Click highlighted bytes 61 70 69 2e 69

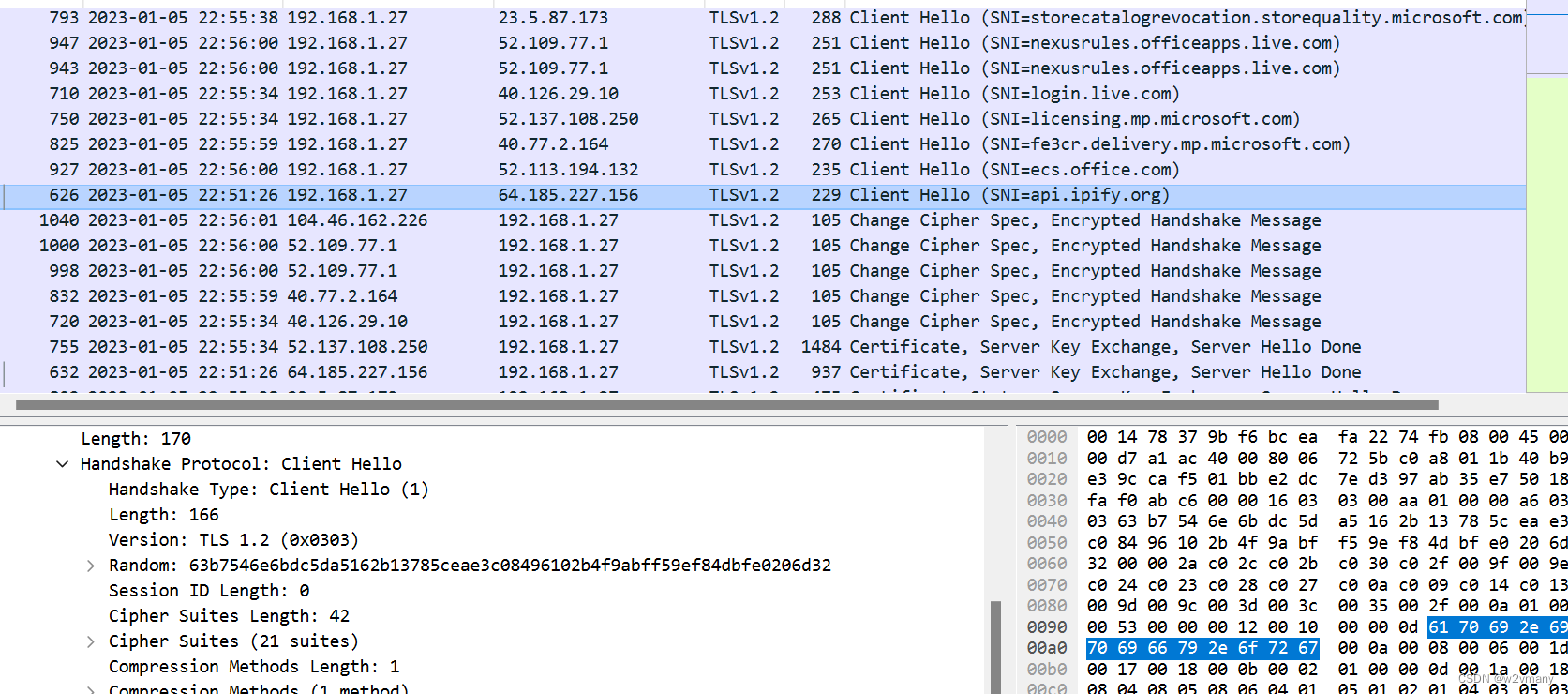tap(1498, 627)
